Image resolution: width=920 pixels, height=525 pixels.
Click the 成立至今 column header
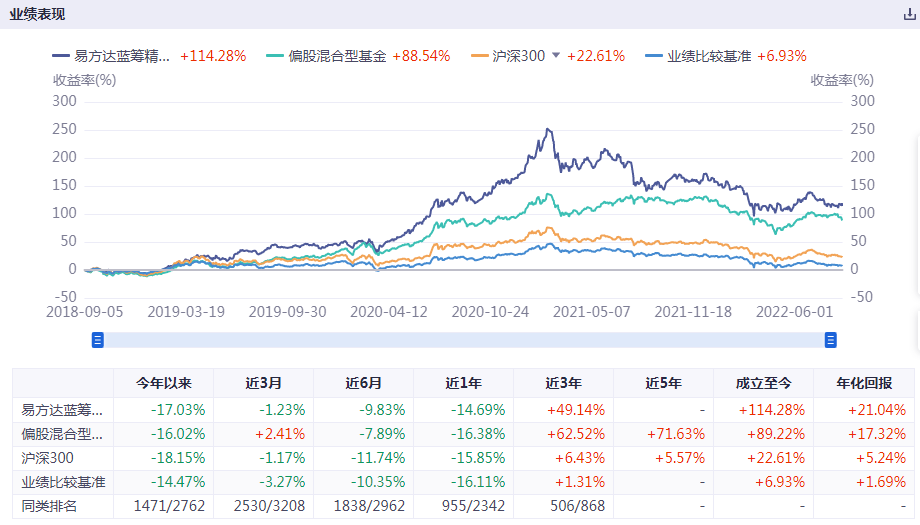pyautogui.click(x=763, y=383)
